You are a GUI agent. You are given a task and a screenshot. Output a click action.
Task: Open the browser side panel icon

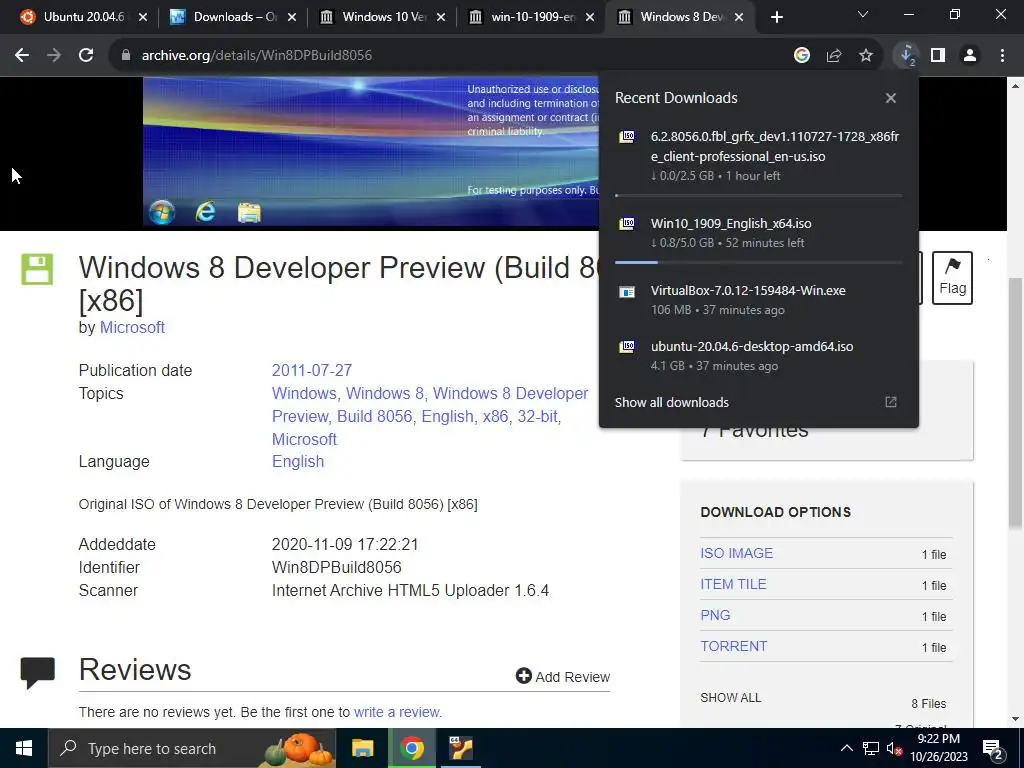938,56
